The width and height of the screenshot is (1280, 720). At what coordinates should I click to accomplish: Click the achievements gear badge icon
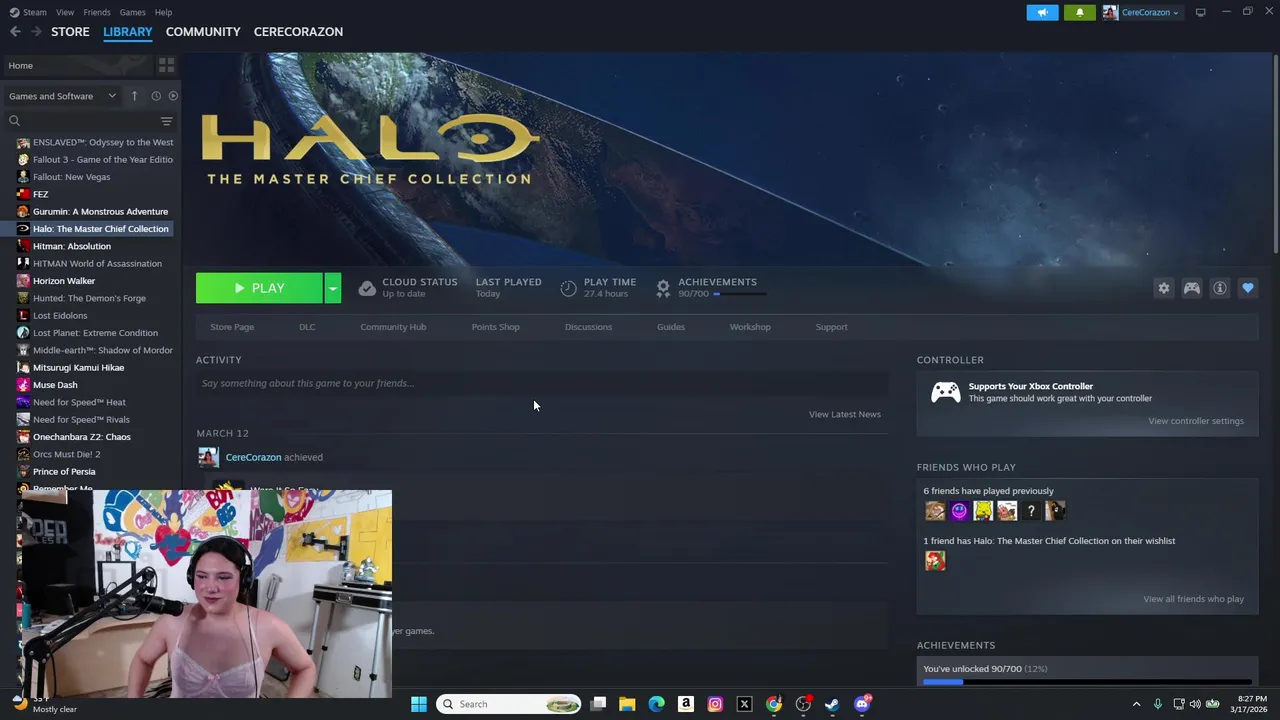[663, 288]
